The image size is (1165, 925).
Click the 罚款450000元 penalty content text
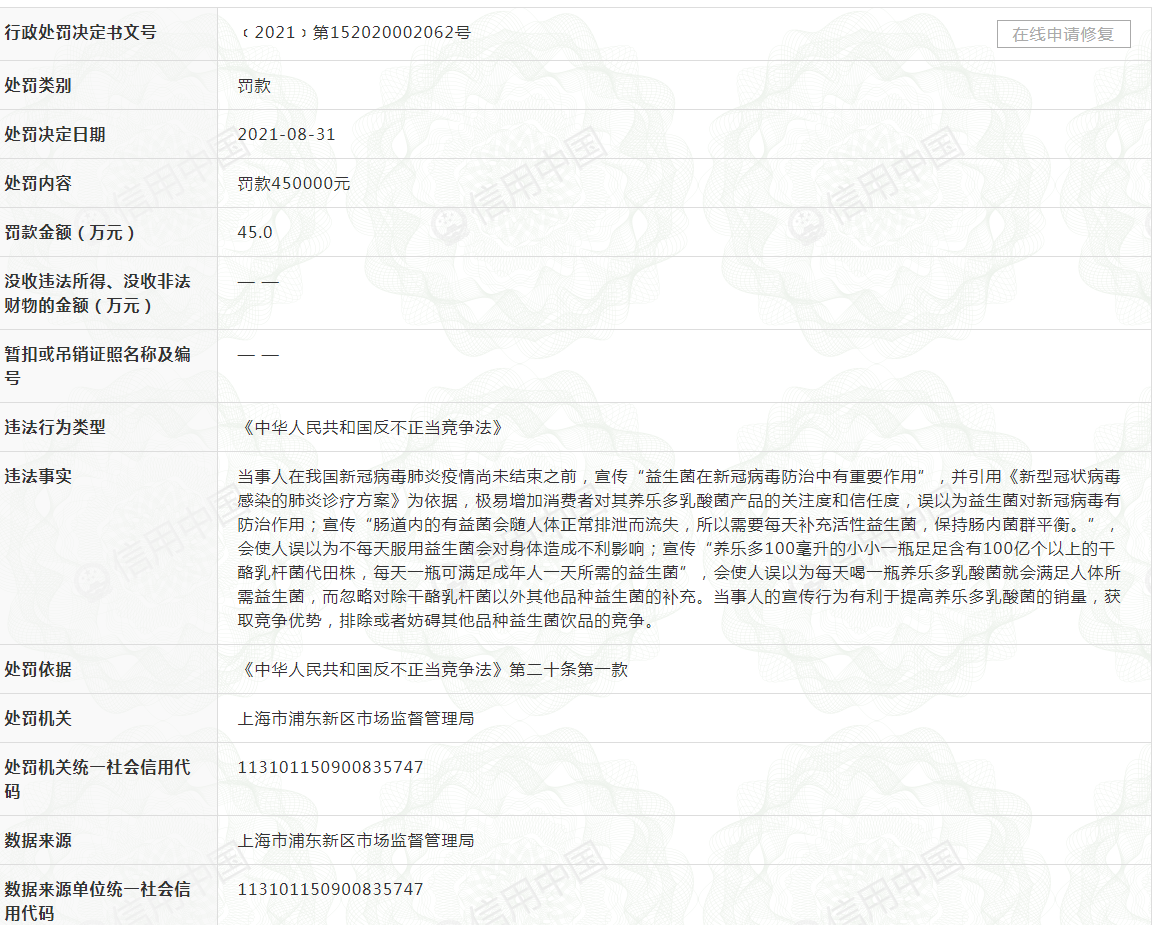tap(294, 184)
